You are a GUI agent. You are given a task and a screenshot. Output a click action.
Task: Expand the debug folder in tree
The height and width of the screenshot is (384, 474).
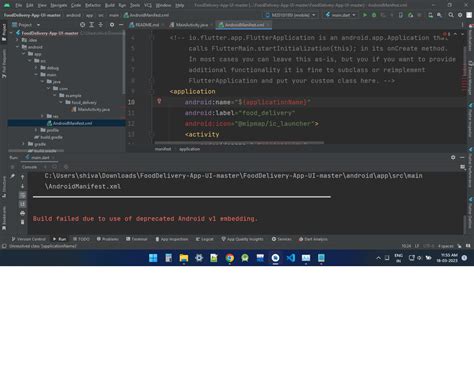click(36, 68)
